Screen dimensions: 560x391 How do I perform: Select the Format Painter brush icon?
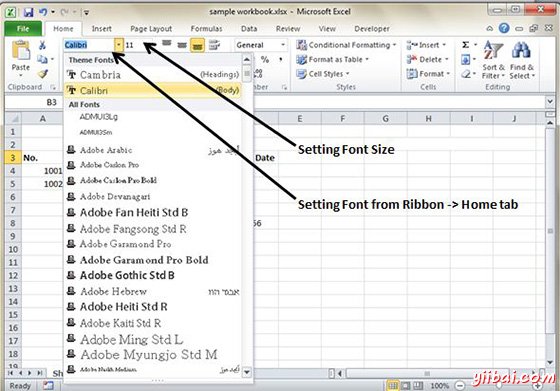click(42, 74)
